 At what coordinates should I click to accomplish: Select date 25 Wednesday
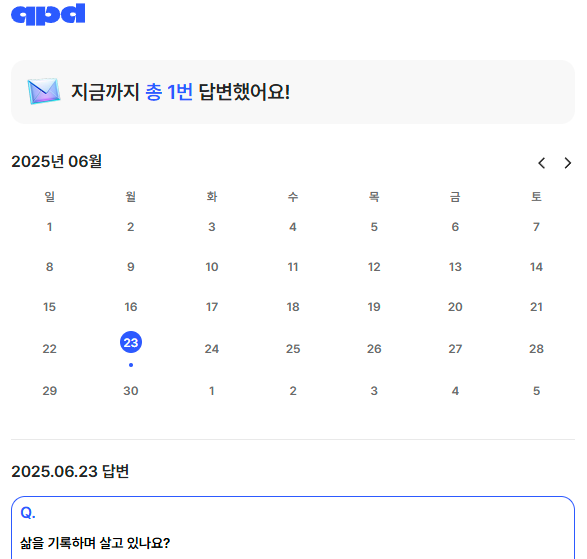[x=293, y=349]
